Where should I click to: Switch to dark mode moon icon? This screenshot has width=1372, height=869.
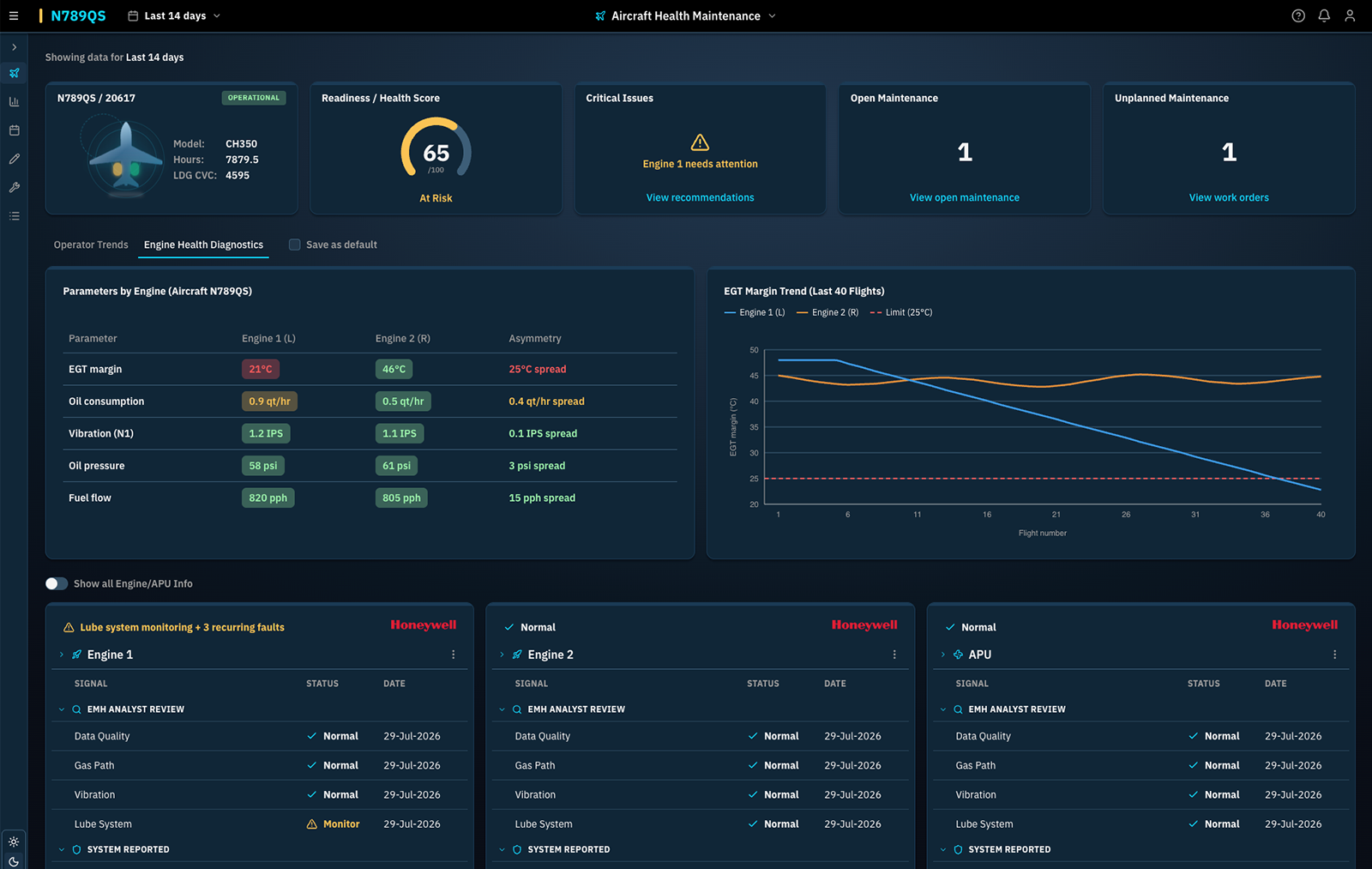pyautogui.click(x=14, y=861)
